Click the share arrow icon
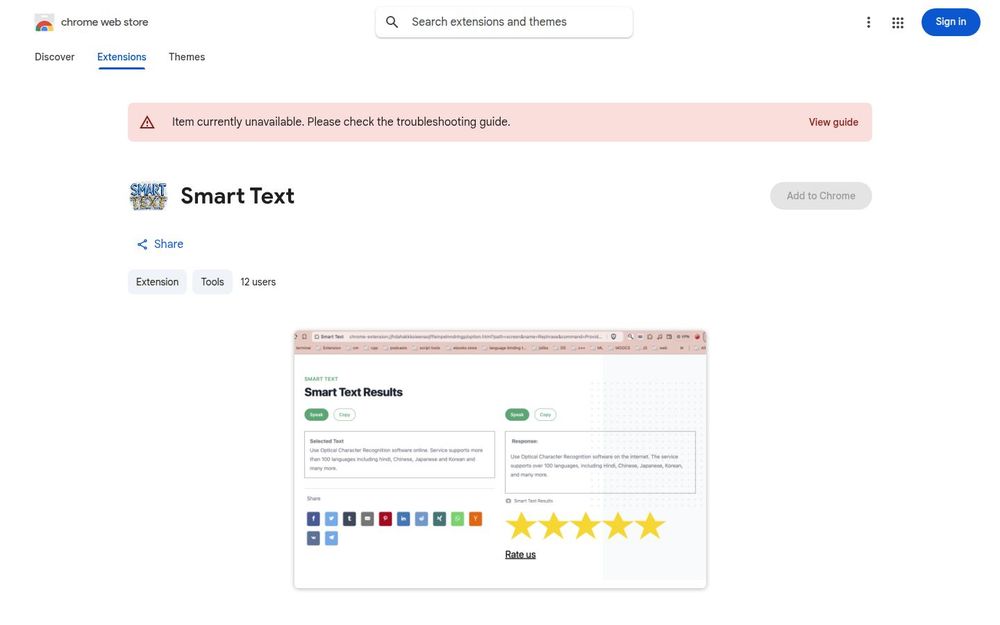Screen dimensions: 1000x625 142,244
